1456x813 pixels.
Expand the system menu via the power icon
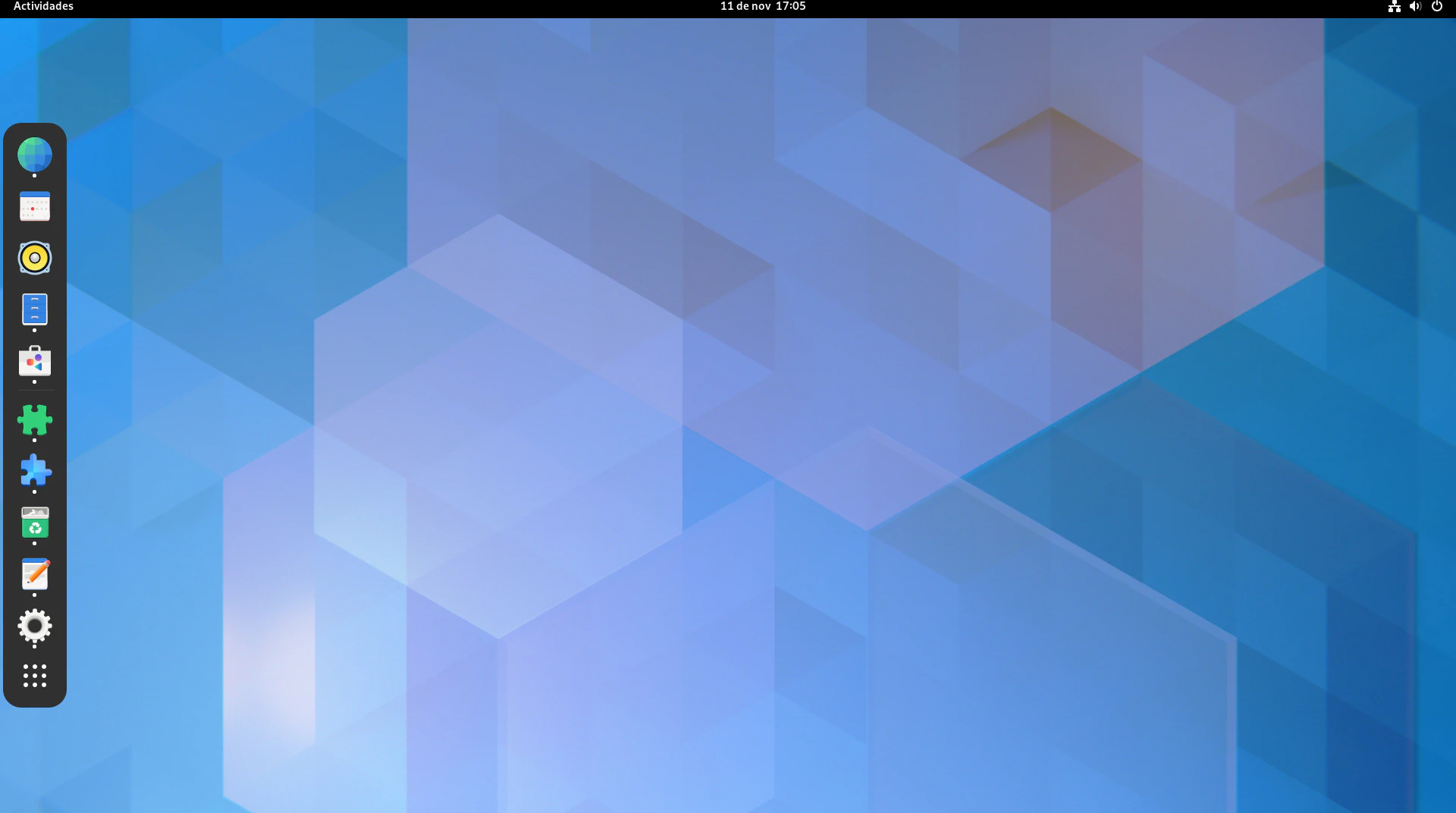(1436, 7)
